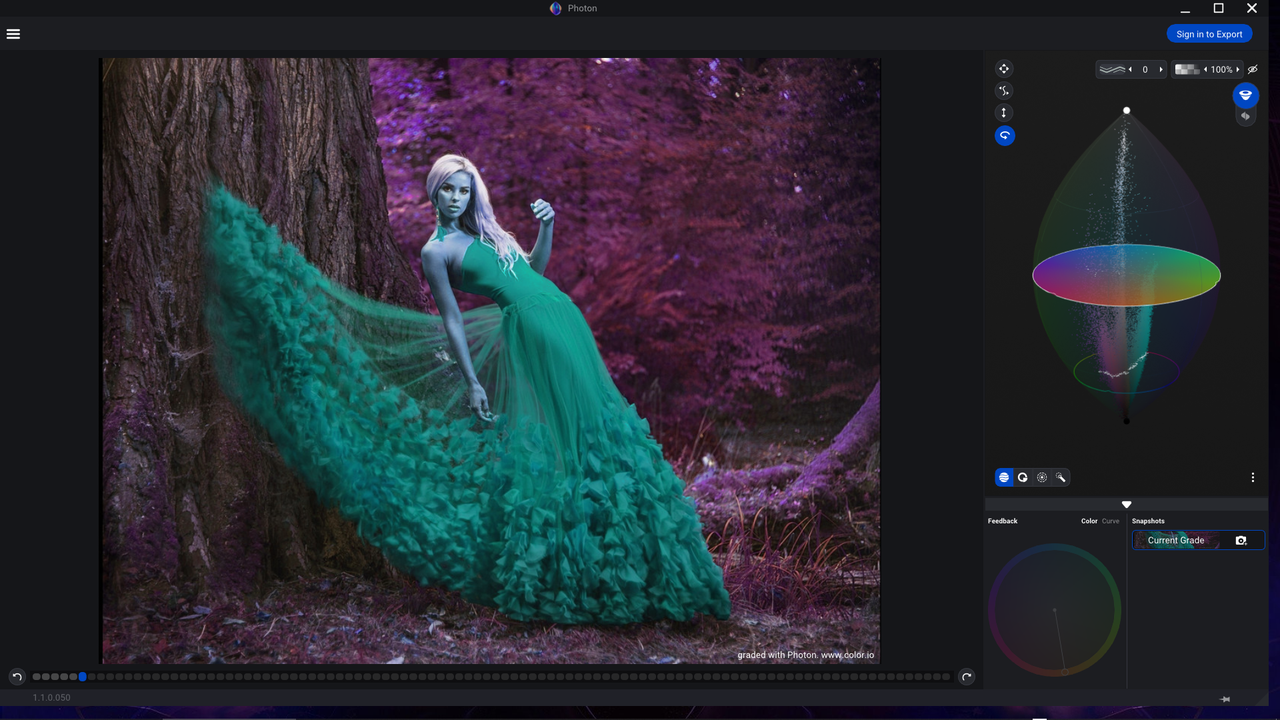Decrease the smoothing value with left arrow
Image resolution: width=1280 pixels, height=720 pixels.
(x=1130, y=70)
